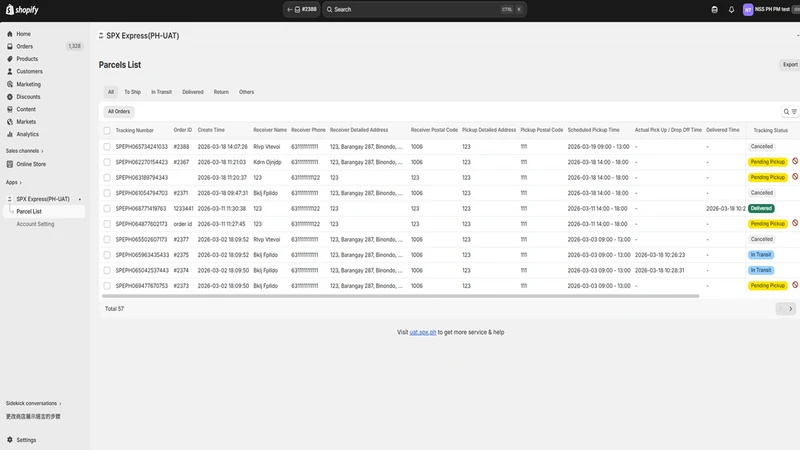Switch to the In Transit tab
Screen dimensions: 800x450
(x=161, y=92)
